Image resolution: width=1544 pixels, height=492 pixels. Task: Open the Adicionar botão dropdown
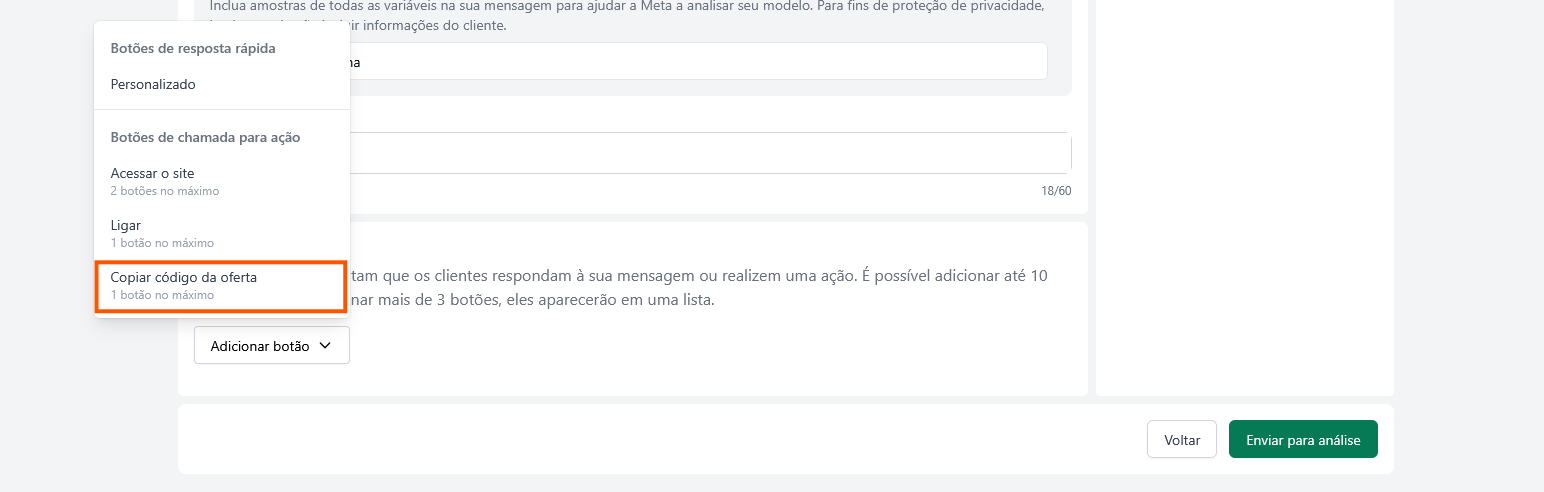tap(271, 346)
